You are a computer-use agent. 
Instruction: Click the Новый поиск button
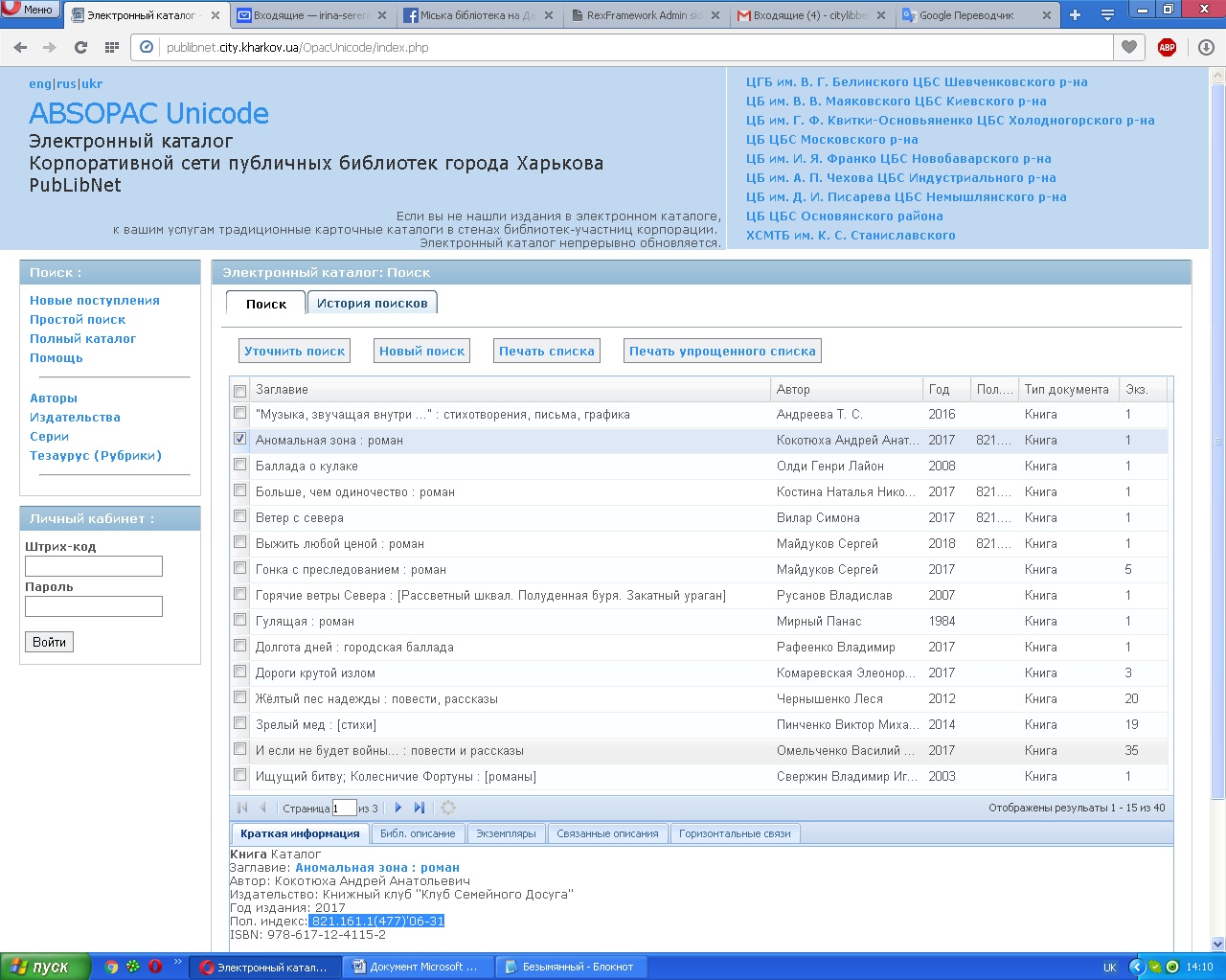(x=421, y=352)
